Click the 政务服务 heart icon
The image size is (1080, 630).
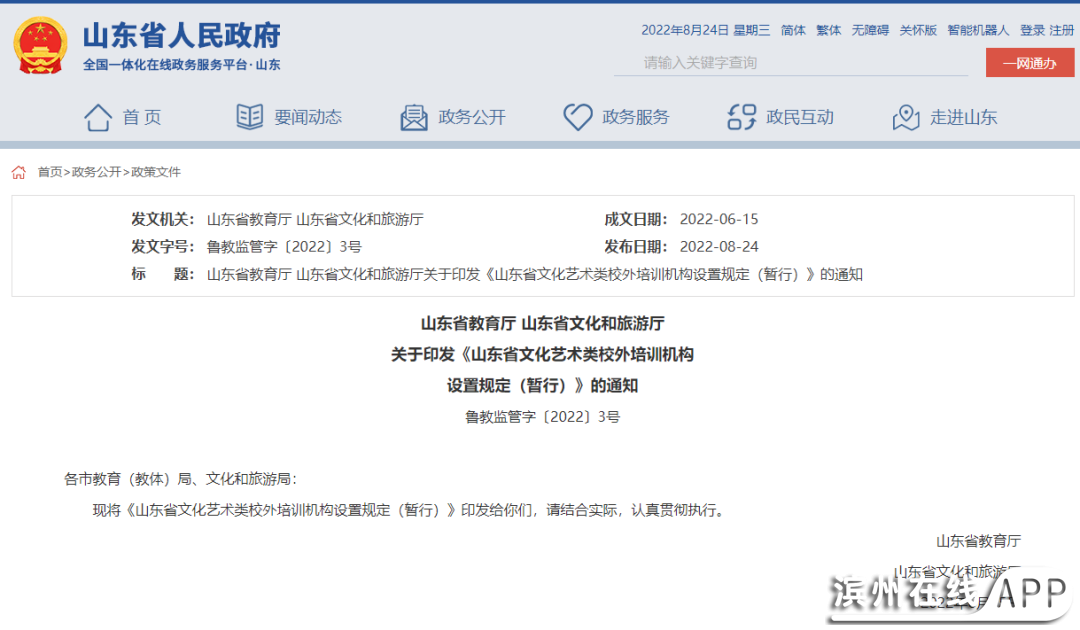tap(578, 117)
